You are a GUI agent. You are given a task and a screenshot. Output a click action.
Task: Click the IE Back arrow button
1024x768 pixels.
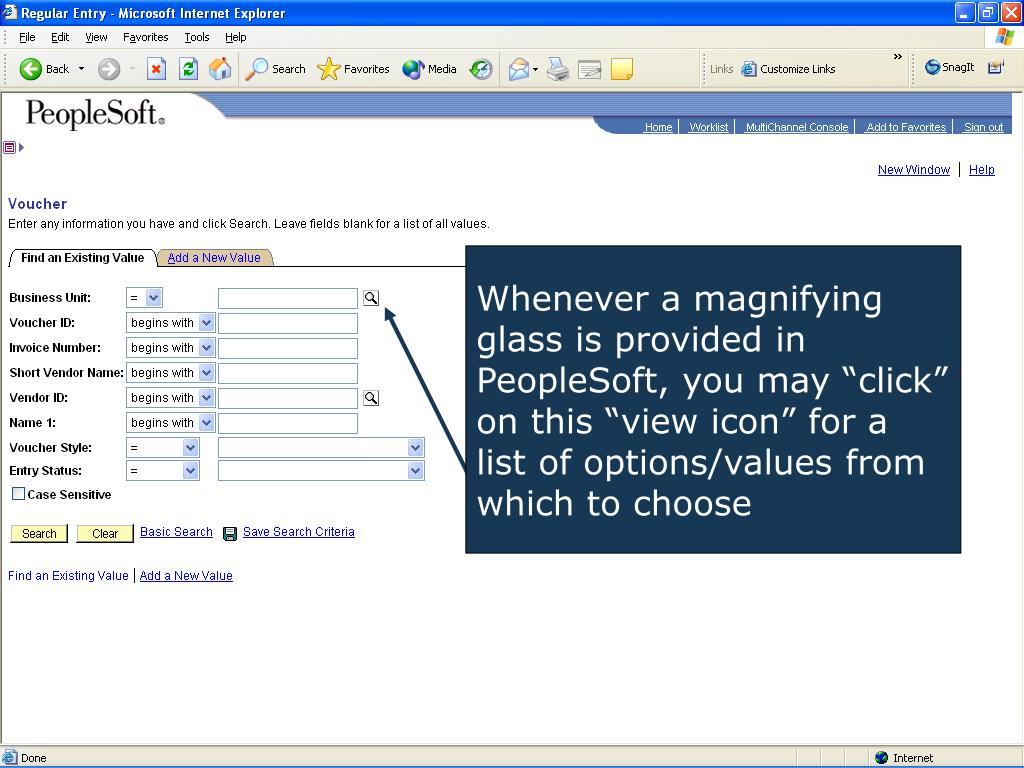(44, 69)
